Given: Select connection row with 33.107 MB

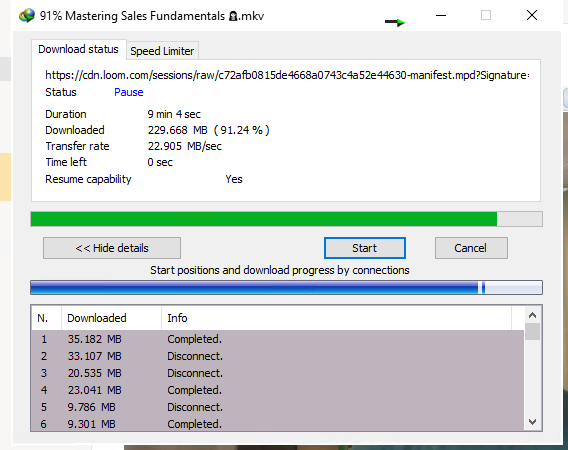Looking at the screenshot, I should pos(278,356).
